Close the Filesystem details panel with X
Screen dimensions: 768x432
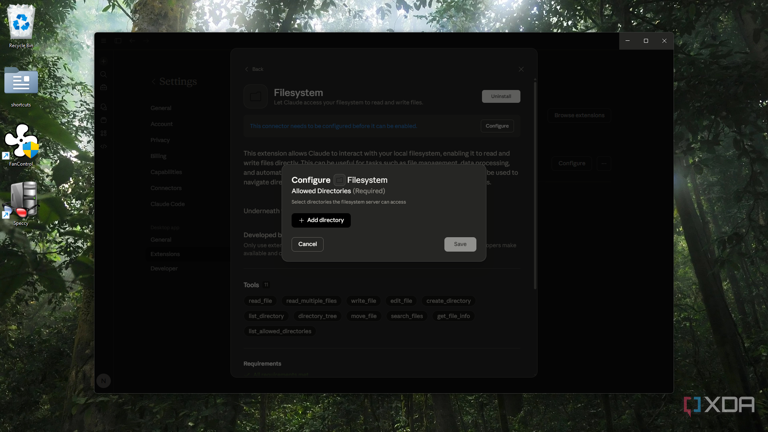click(521, 69)
